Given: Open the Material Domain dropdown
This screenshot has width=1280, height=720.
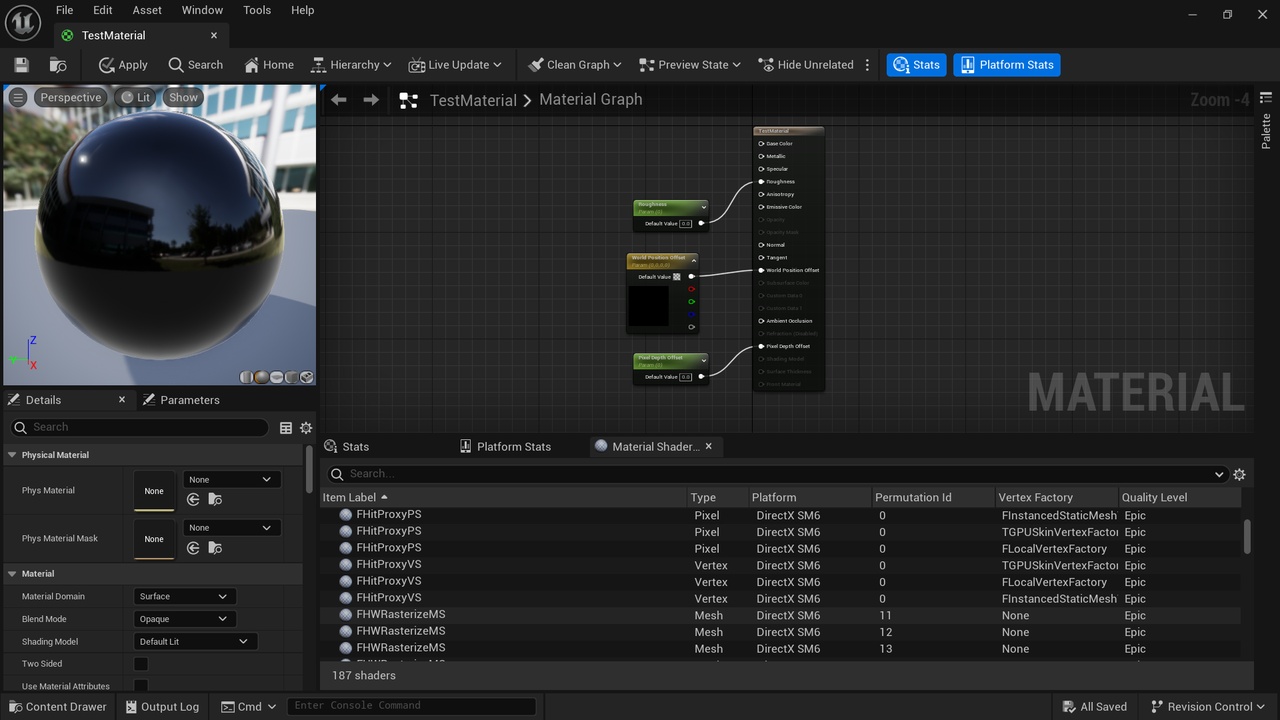Looking at the screenshot, I should click(185, 596).
